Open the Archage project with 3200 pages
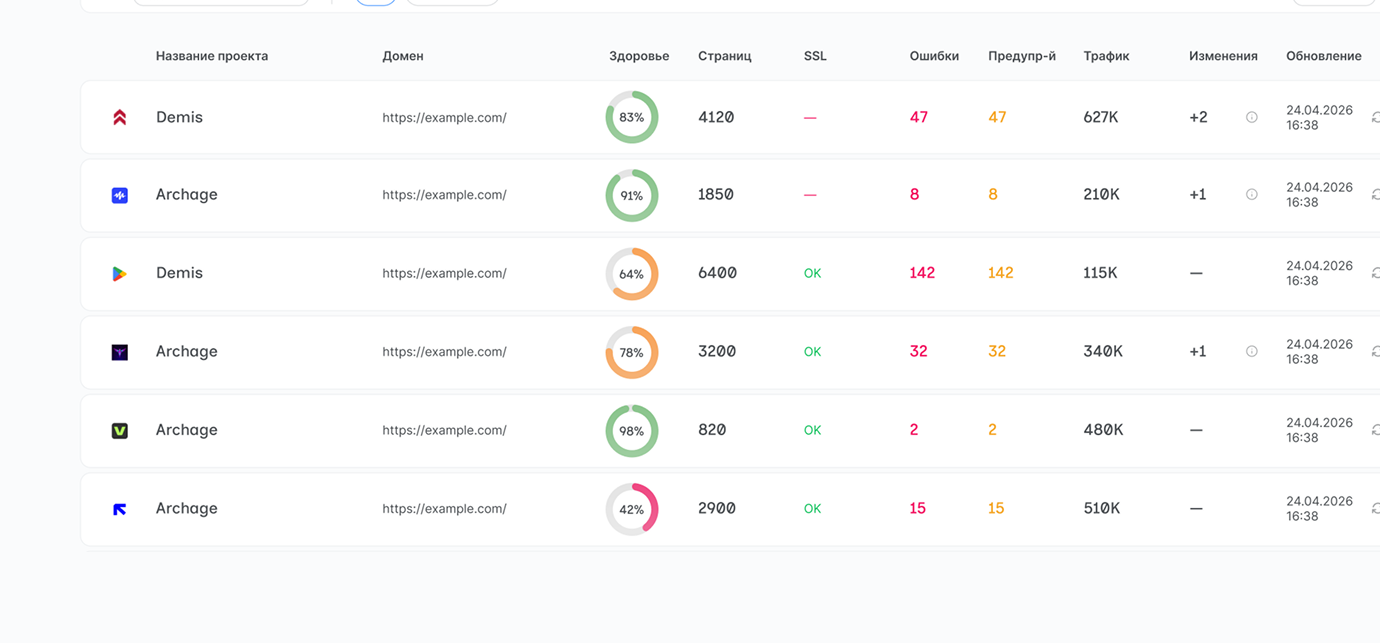Viewport: 1380px width, 643px height. [187, 352]
